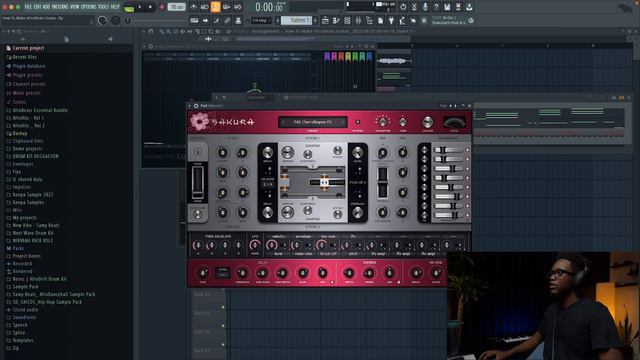
Task: Click the 0:00:00 time display
Action: [269, 7]
